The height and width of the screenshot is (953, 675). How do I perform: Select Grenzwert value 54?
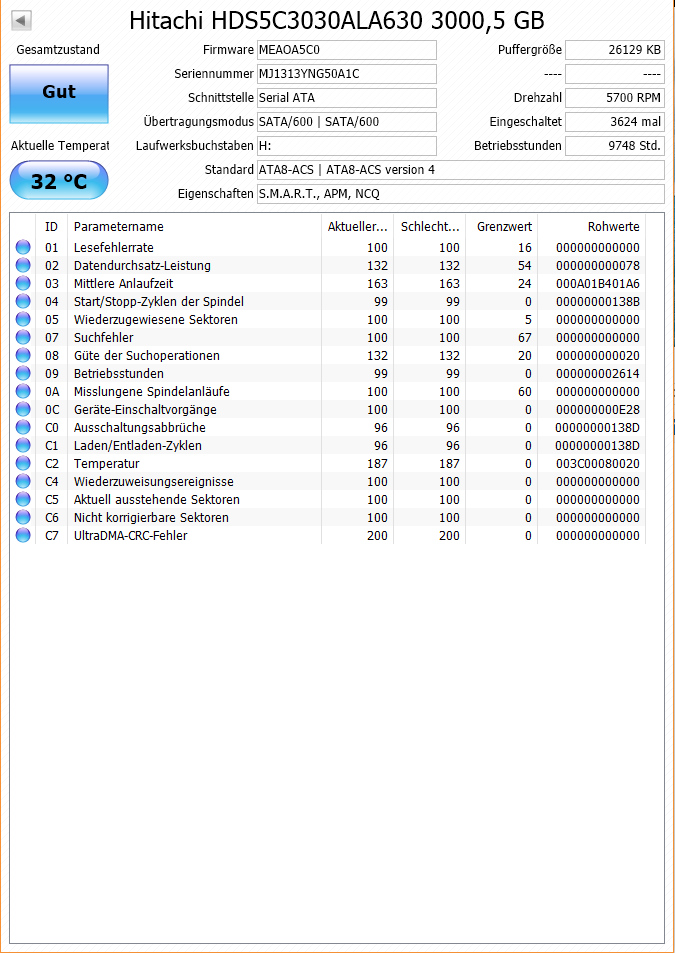[x=525, y=266]
